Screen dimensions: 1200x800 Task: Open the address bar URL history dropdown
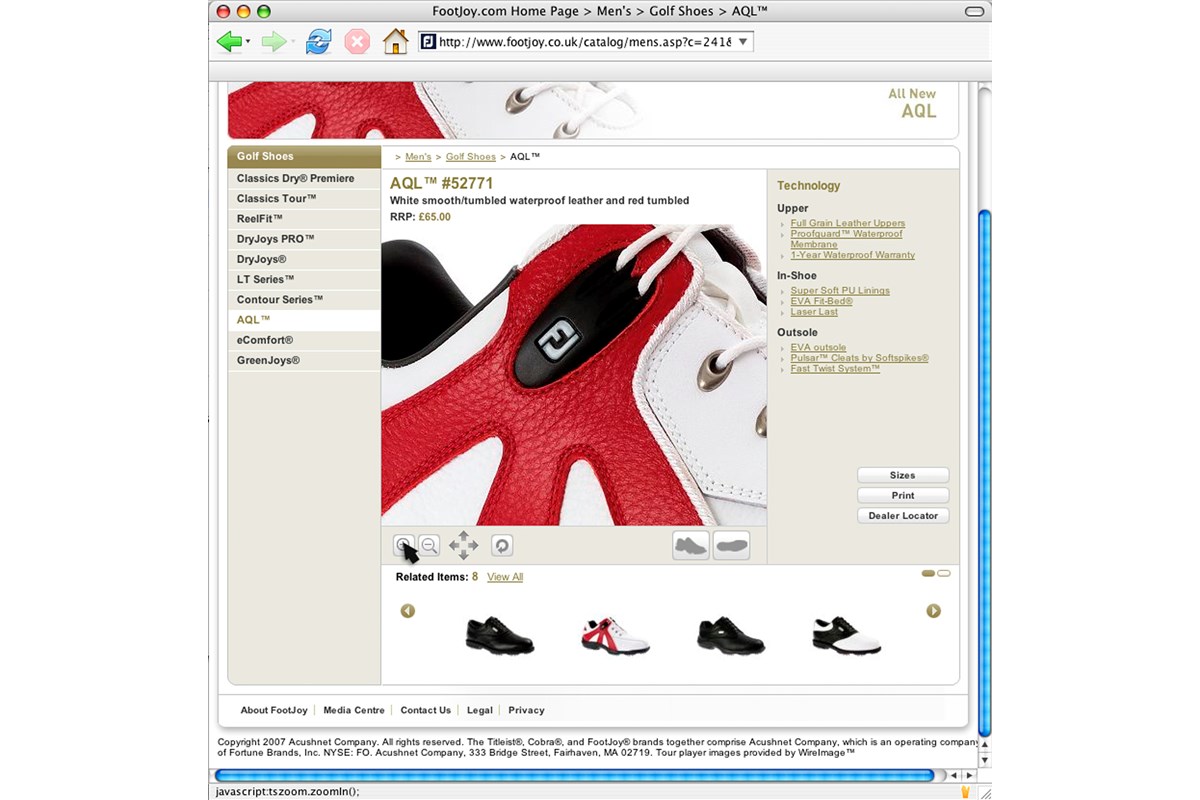point(743,42)
